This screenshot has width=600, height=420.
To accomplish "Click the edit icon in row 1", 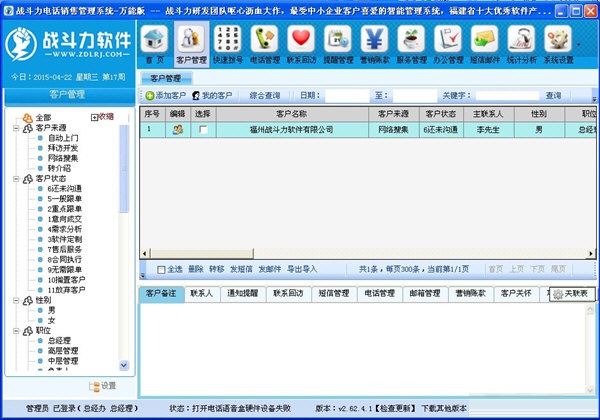I will tap(178, 130).
